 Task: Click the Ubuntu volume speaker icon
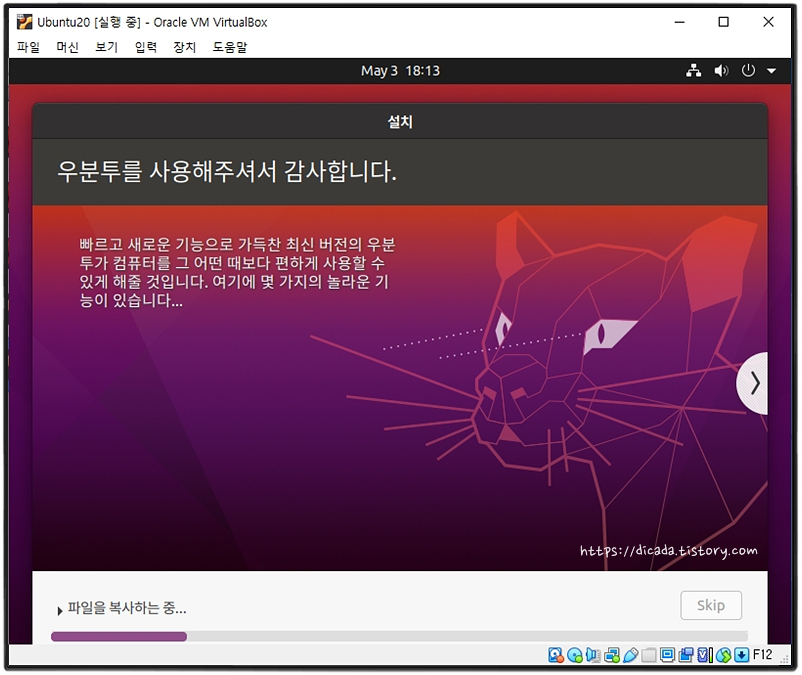(721, 71)
